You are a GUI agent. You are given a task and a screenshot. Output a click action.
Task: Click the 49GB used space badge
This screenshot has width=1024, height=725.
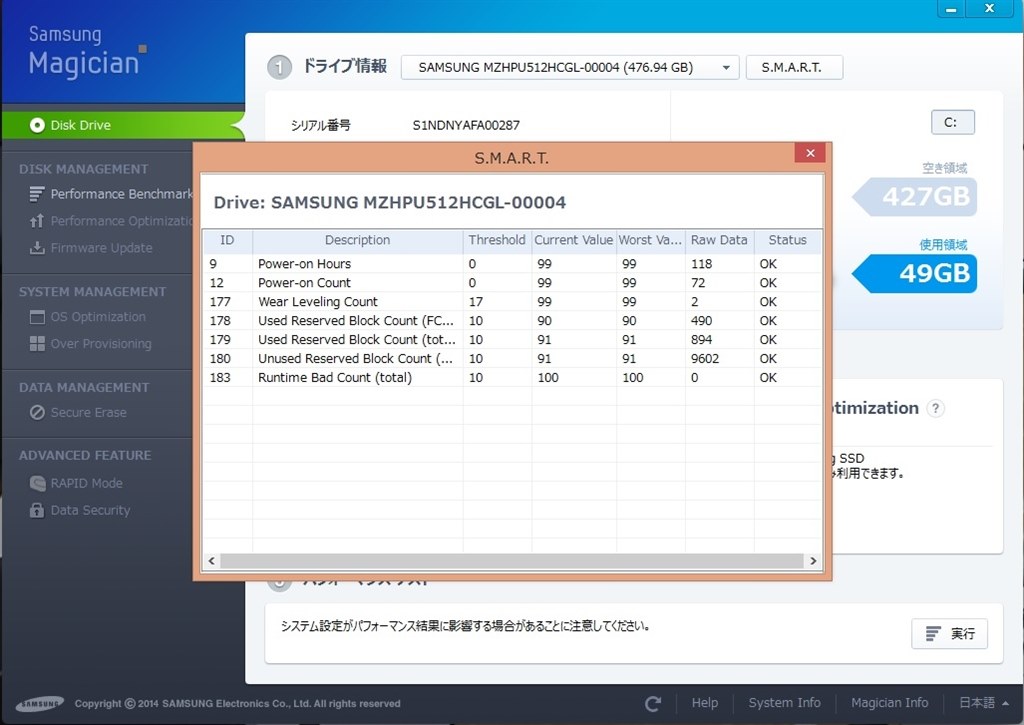point(916,273)
